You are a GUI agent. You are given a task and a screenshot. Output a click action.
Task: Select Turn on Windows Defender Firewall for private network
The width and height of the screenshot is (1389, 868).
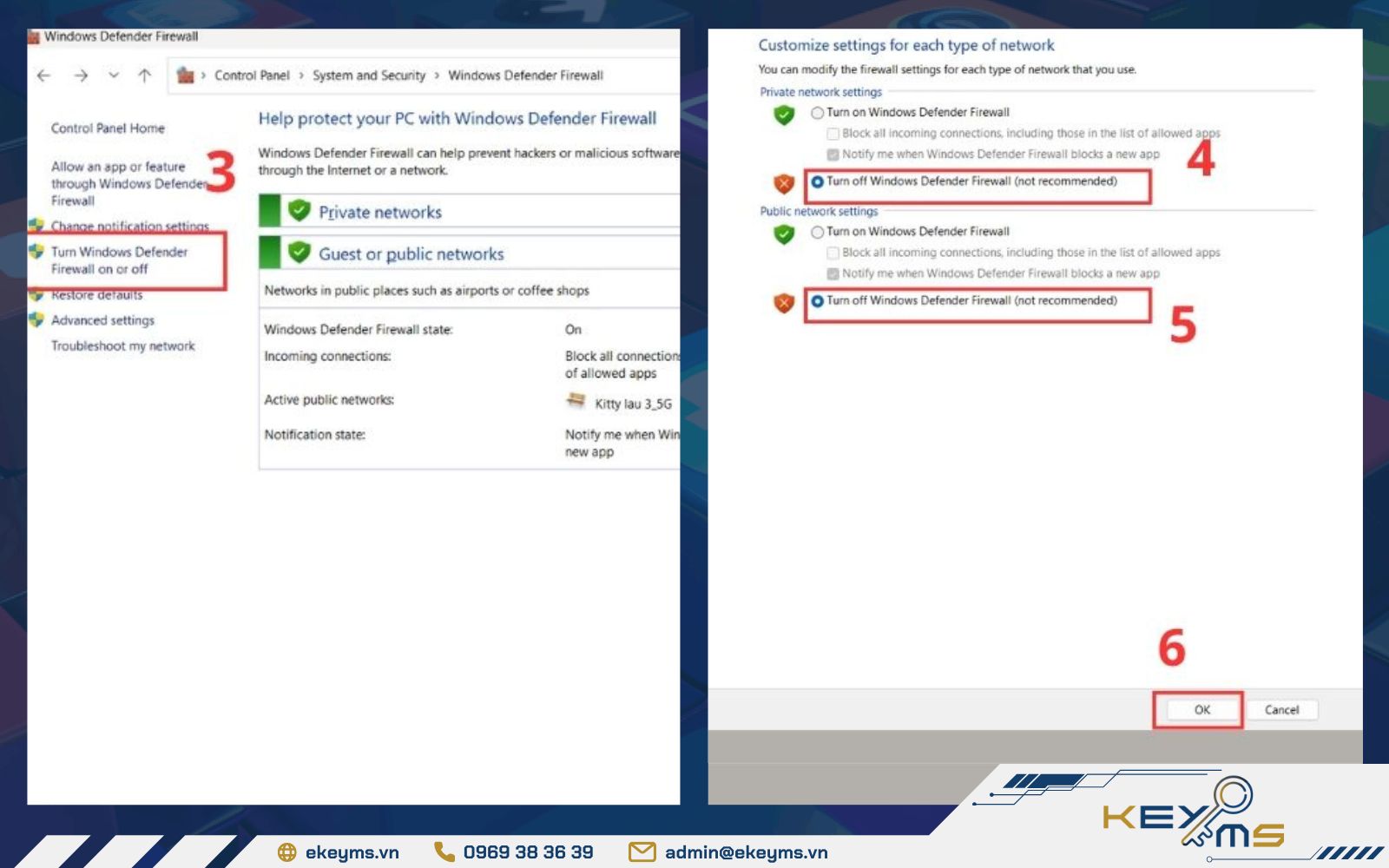[816, 112]
